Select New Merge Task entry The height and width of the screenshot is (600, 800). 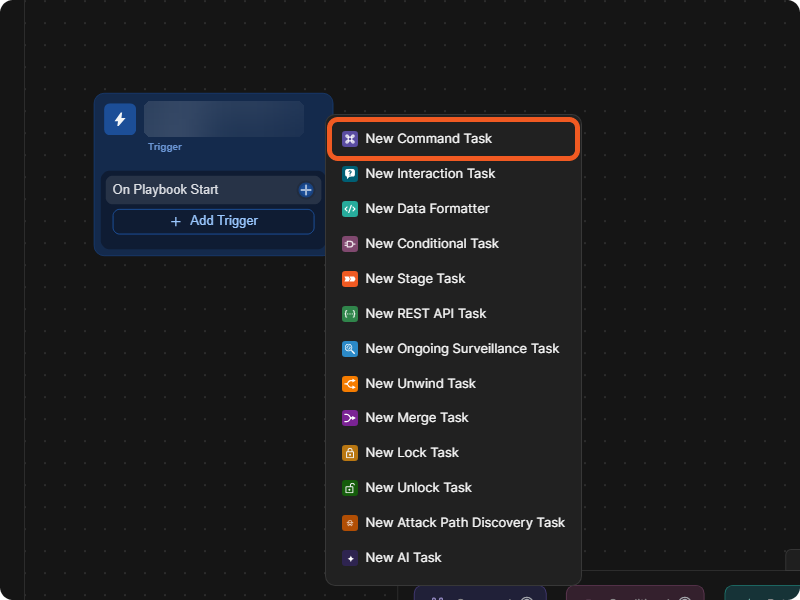click(x=453, y=418)
